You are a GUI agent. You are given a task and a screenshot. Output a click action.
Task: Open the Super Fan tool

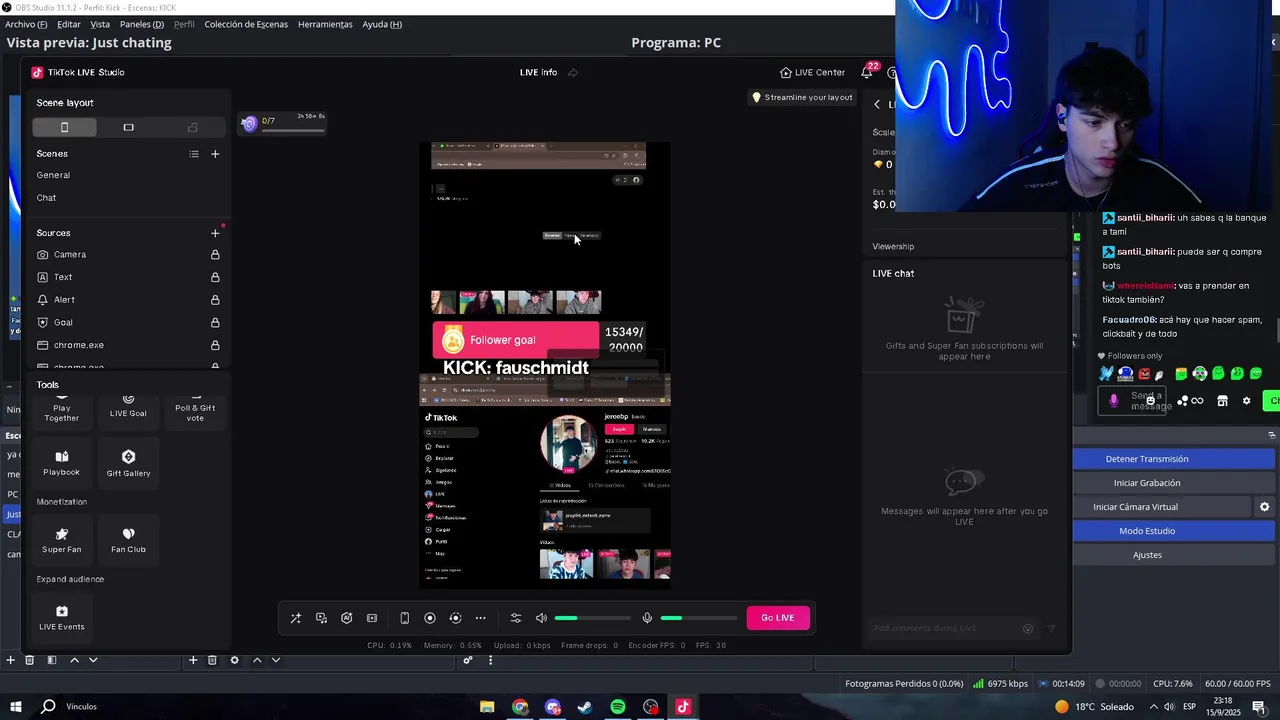click(62, 540)
